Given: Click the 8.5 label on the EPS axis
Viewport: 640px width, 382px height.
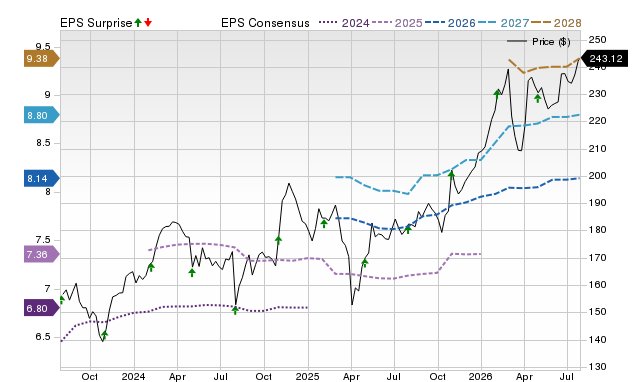Looking at the screenshot, I should 43,143.
